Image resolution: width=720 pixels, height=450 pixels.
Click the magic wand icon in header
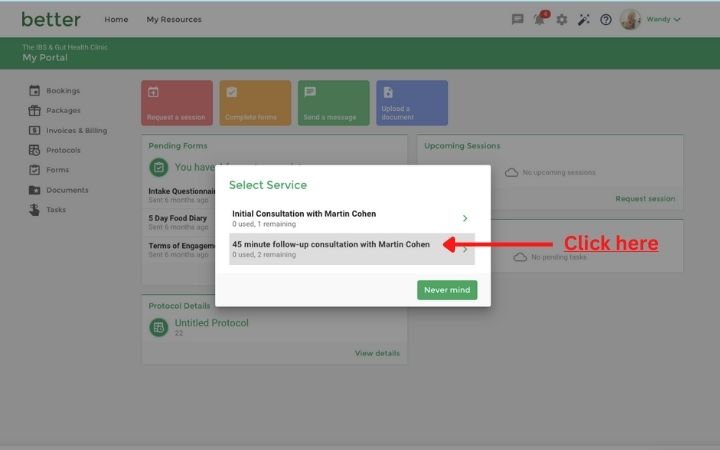coord(584,19)
